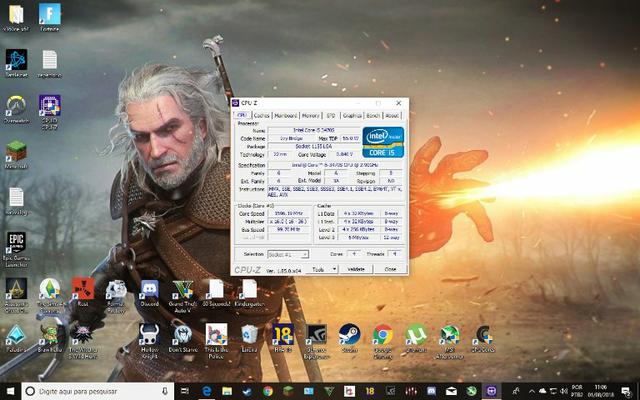
Task: Open the Discord desktop shortcut
Action: coord(149,292)
